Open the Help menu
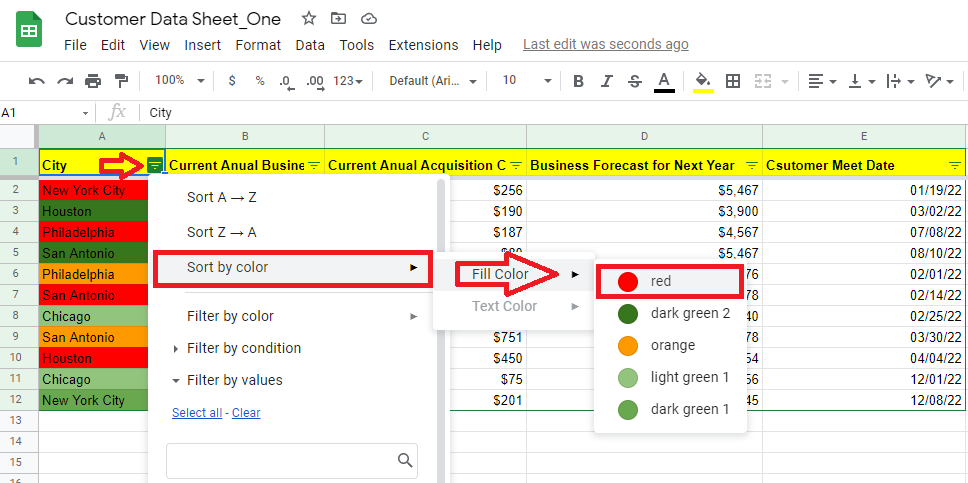This screenshot has width=968, height=483. coord(487,45)
